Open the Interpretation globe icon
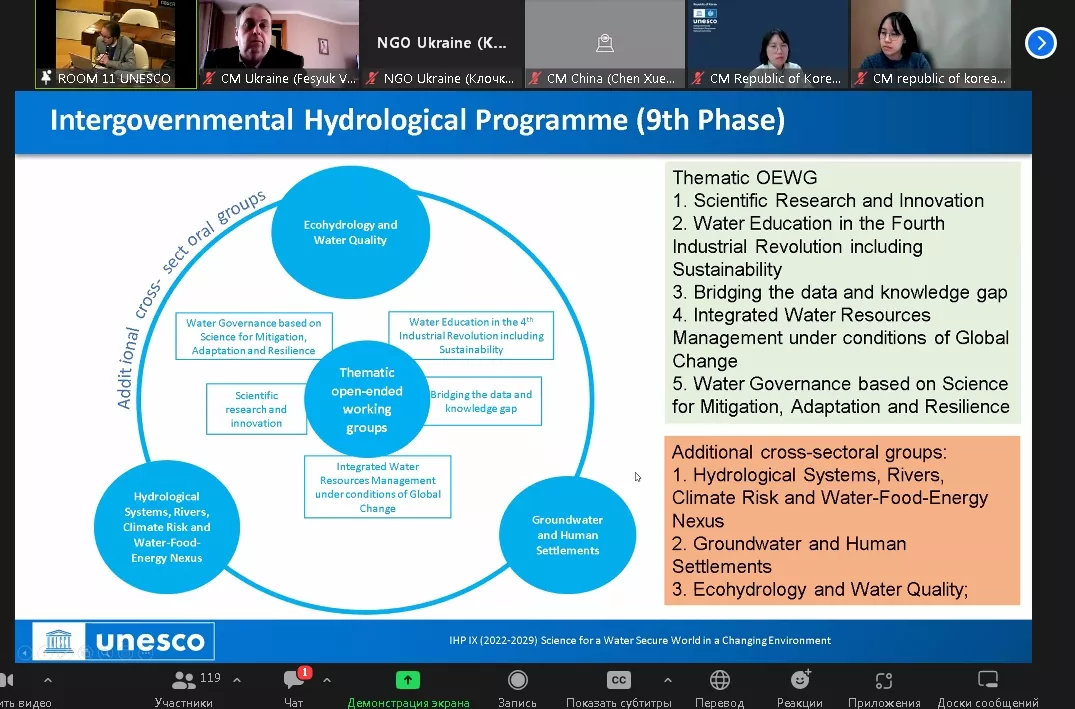The height and width of the screenshot is (709, 1075). (x=719, y=680)
